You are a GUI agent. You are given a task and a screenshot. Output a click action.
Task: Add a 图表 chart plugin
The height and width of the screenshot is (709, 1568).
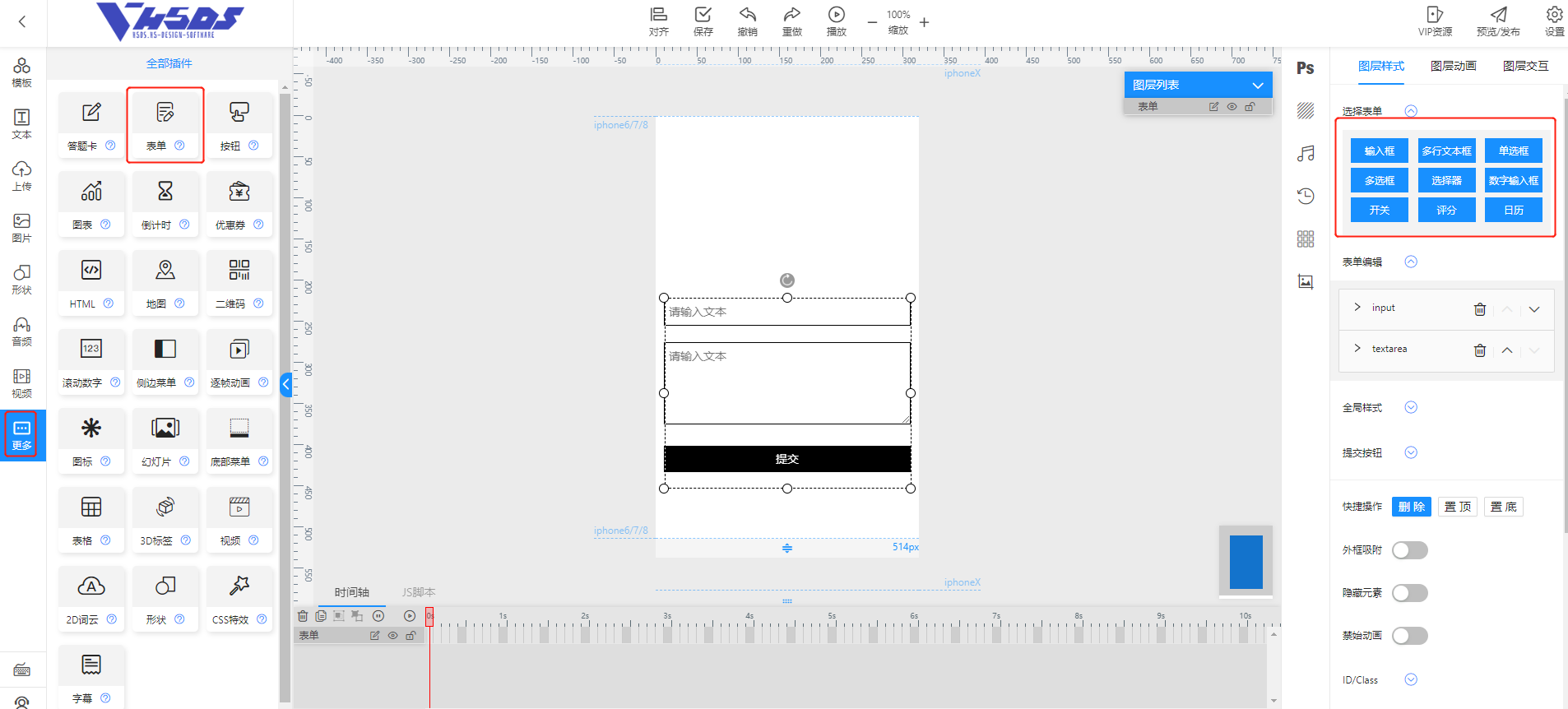(91, 205)
